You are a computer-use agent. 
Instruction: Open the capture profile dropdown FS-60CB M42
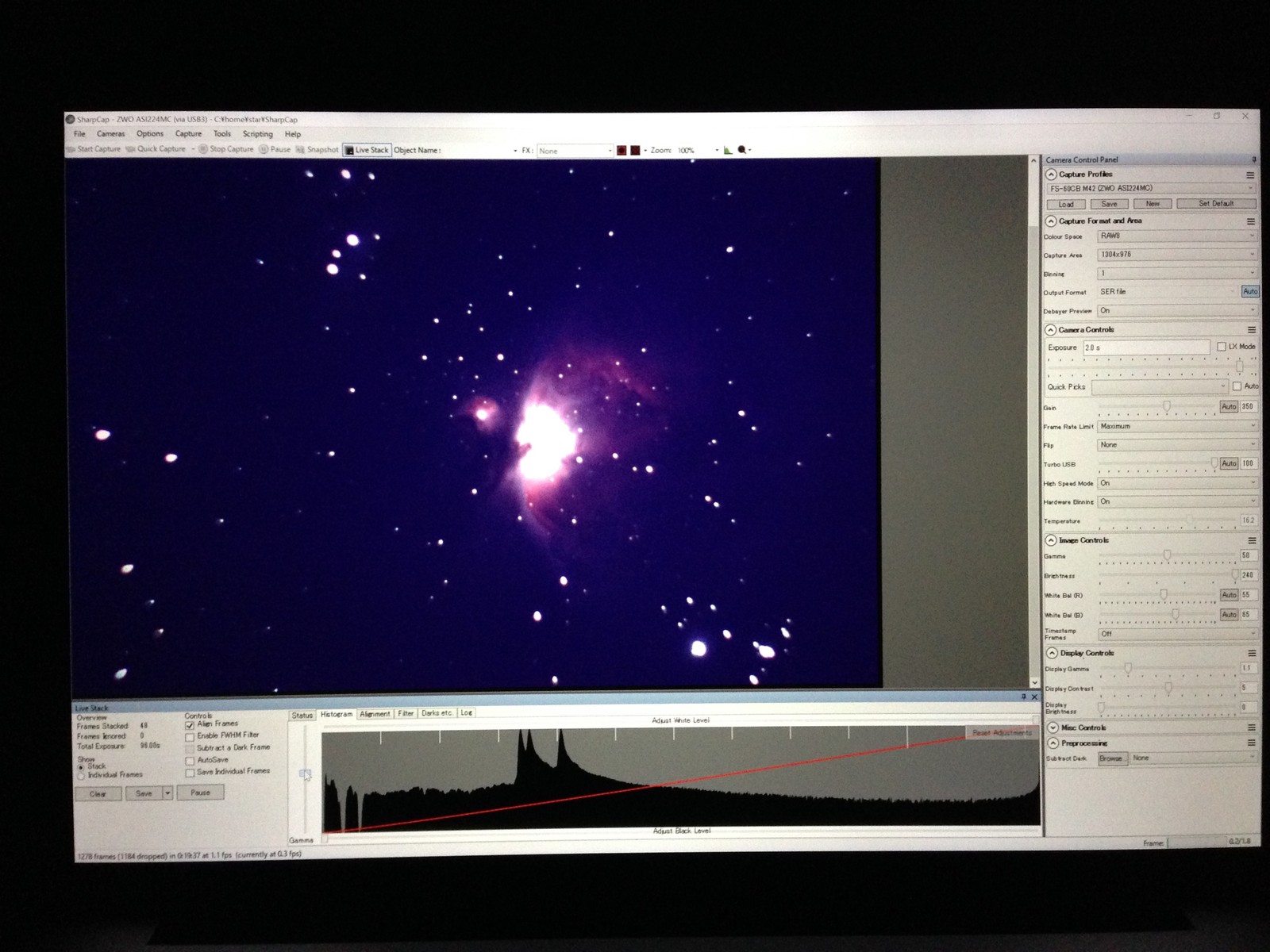click(x=1150, y=189)
